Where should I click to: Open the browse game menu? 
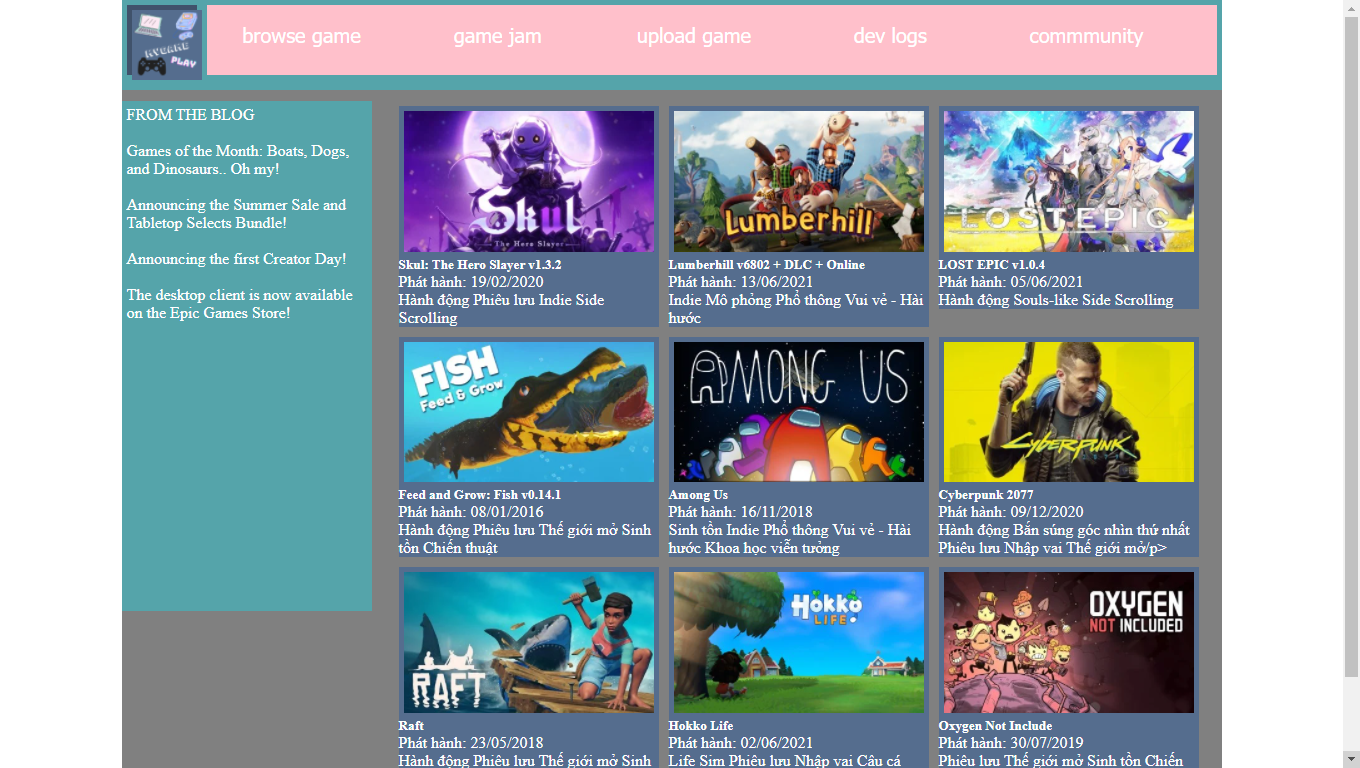point(301,36)
